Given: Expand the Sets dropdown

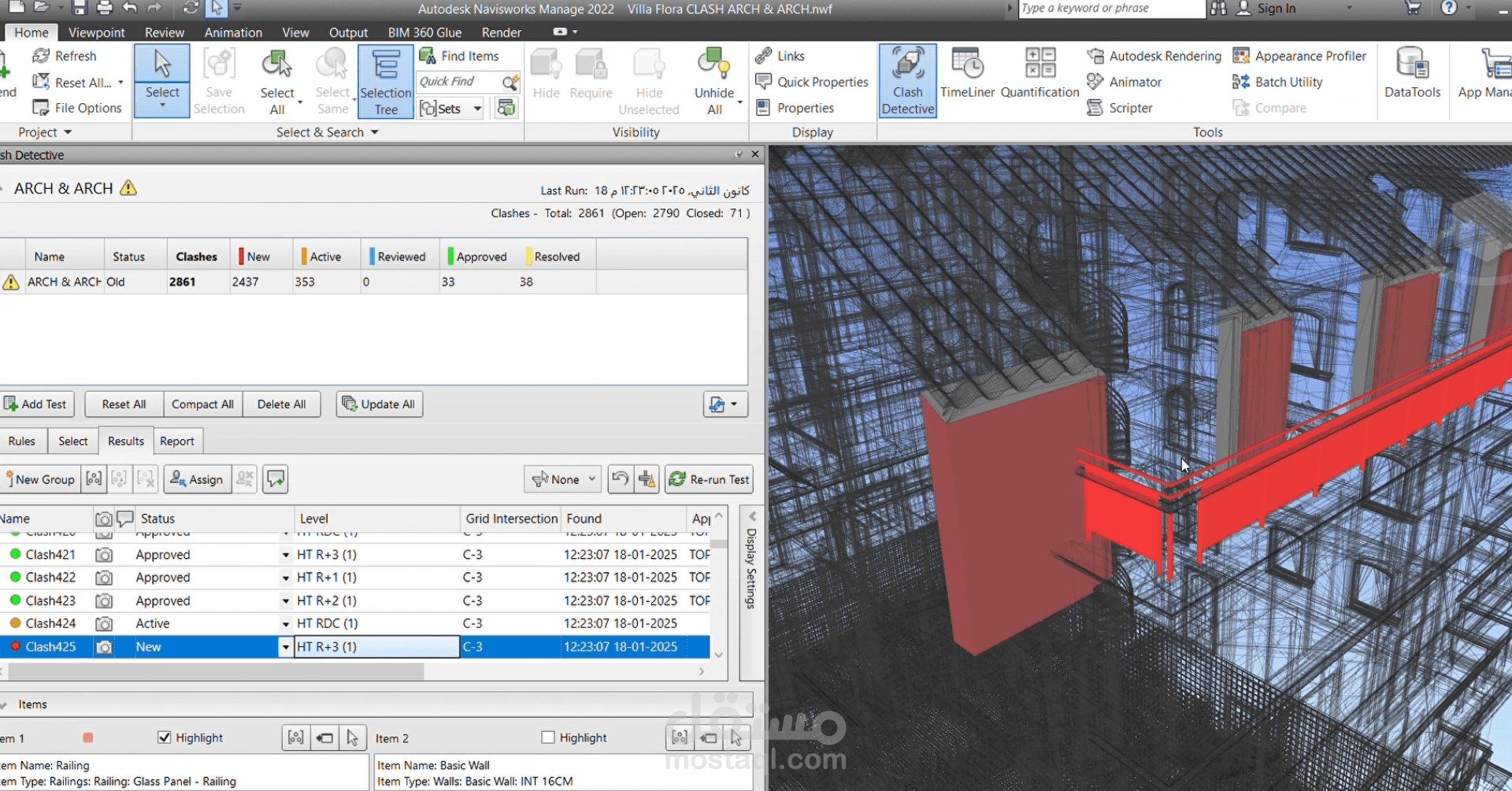Looking at the screenshot, I should pos(476,108).
